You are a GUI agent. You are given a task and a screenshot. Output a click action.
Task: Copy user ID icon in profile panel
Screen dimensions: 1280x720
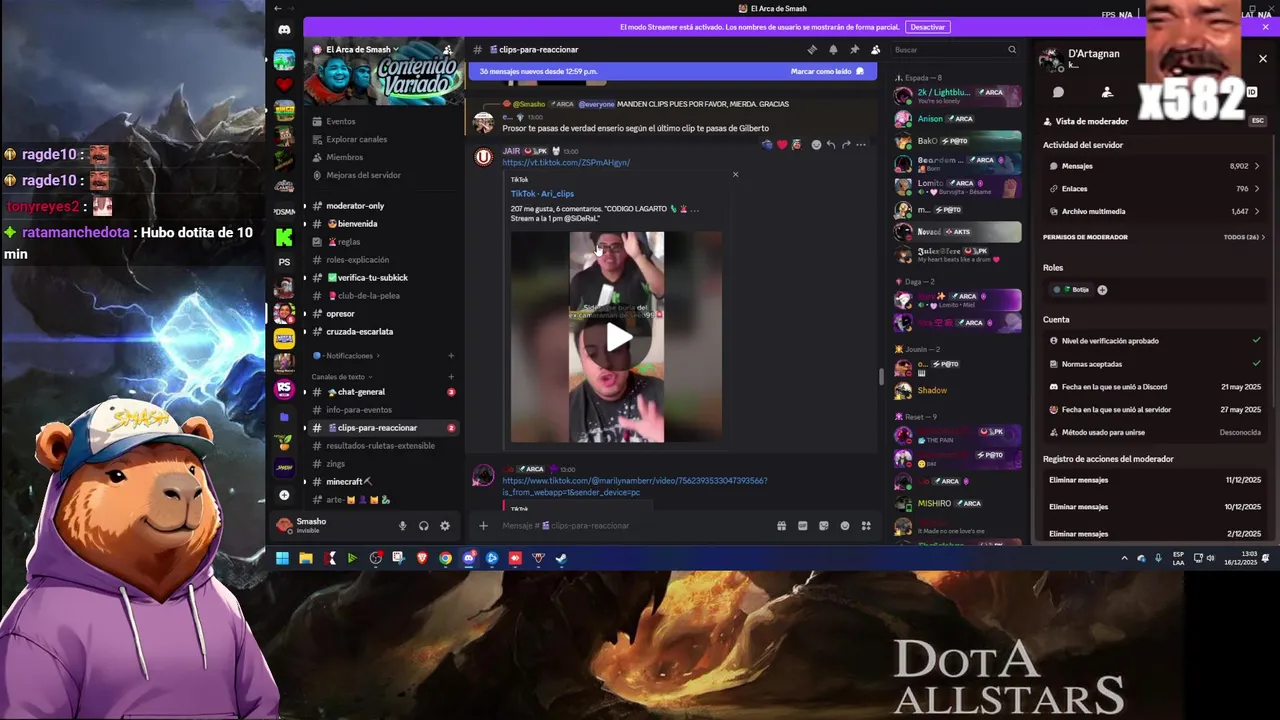coord(1251,92)
